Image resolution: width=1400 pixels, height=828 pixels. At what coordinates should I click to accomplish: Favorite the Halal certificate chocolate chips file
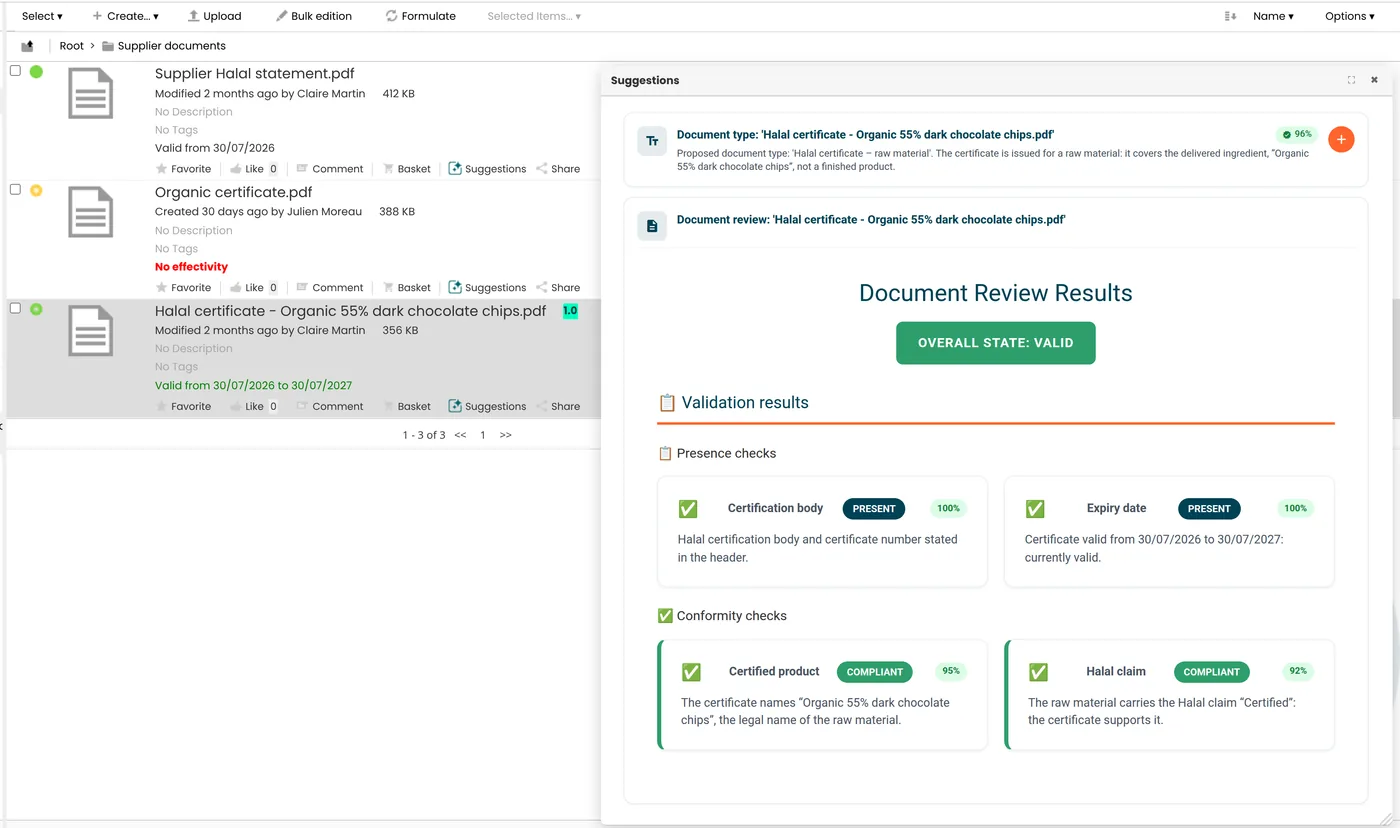click(184, 407)
